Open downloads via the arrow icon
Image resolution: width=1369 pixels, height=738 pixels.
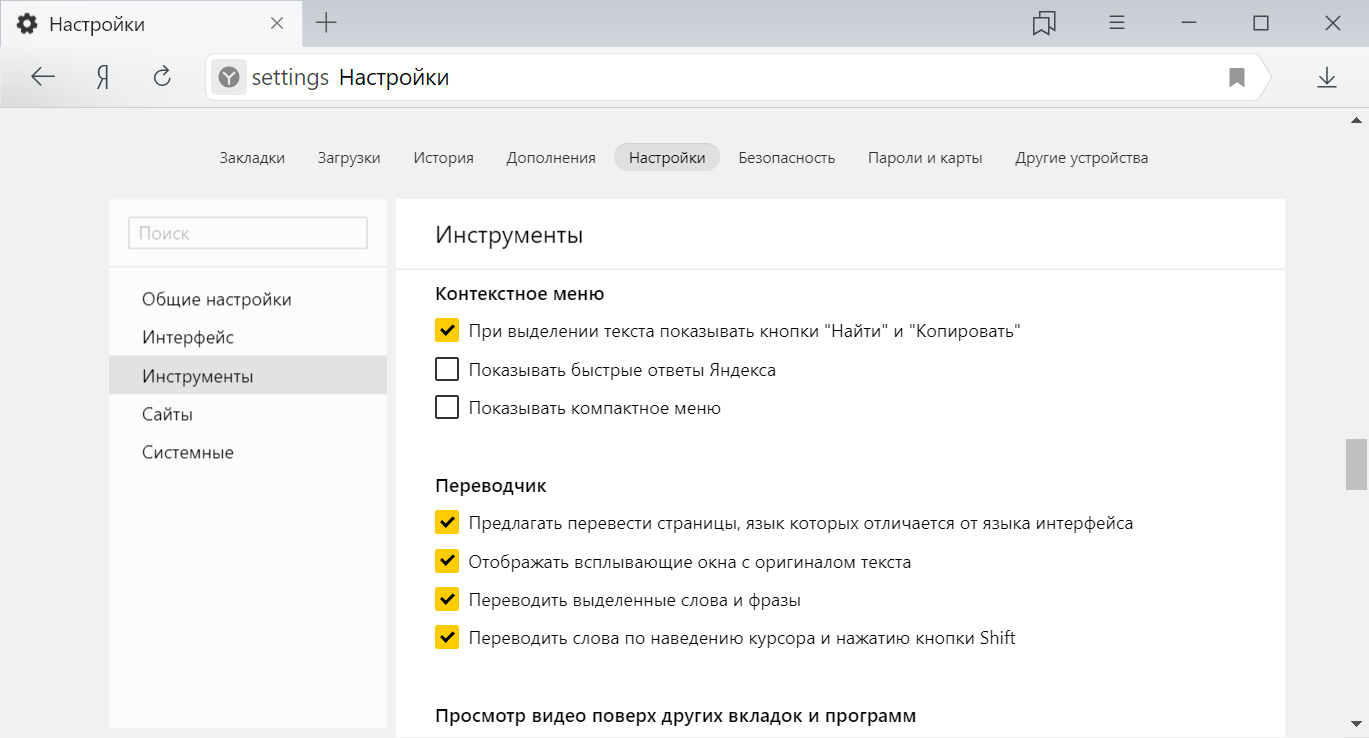[1327, 77]
